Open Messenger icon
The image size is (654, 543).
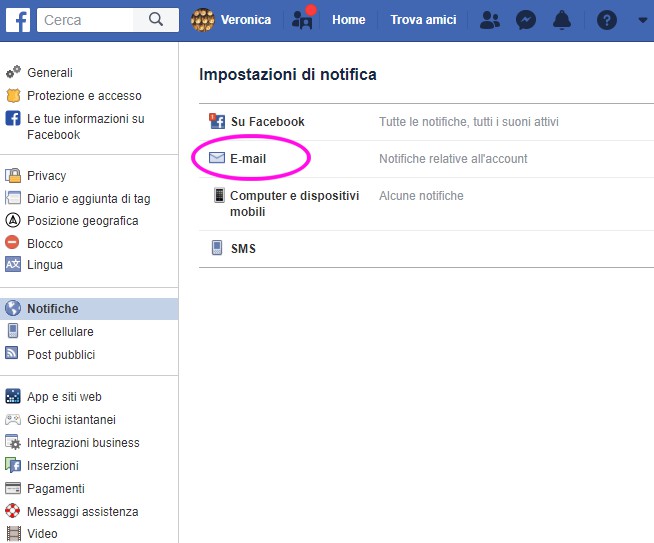tap(526, 20)
